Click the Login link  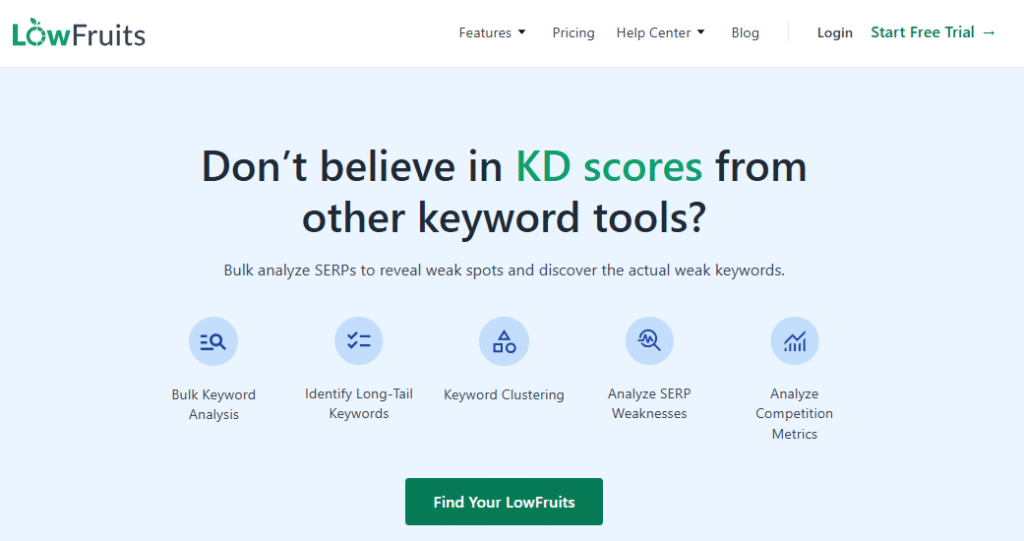834,33
